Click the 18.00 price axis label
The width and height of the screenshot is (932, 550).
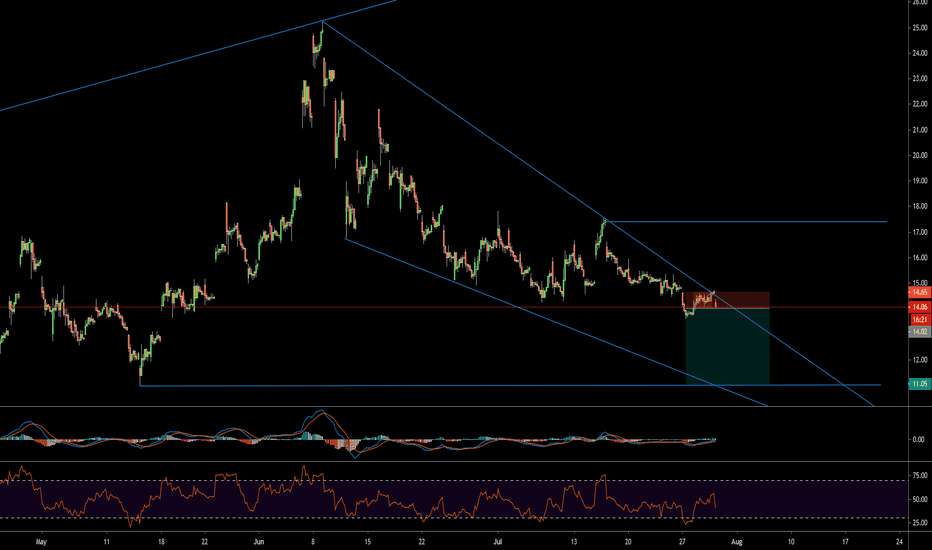920,206
